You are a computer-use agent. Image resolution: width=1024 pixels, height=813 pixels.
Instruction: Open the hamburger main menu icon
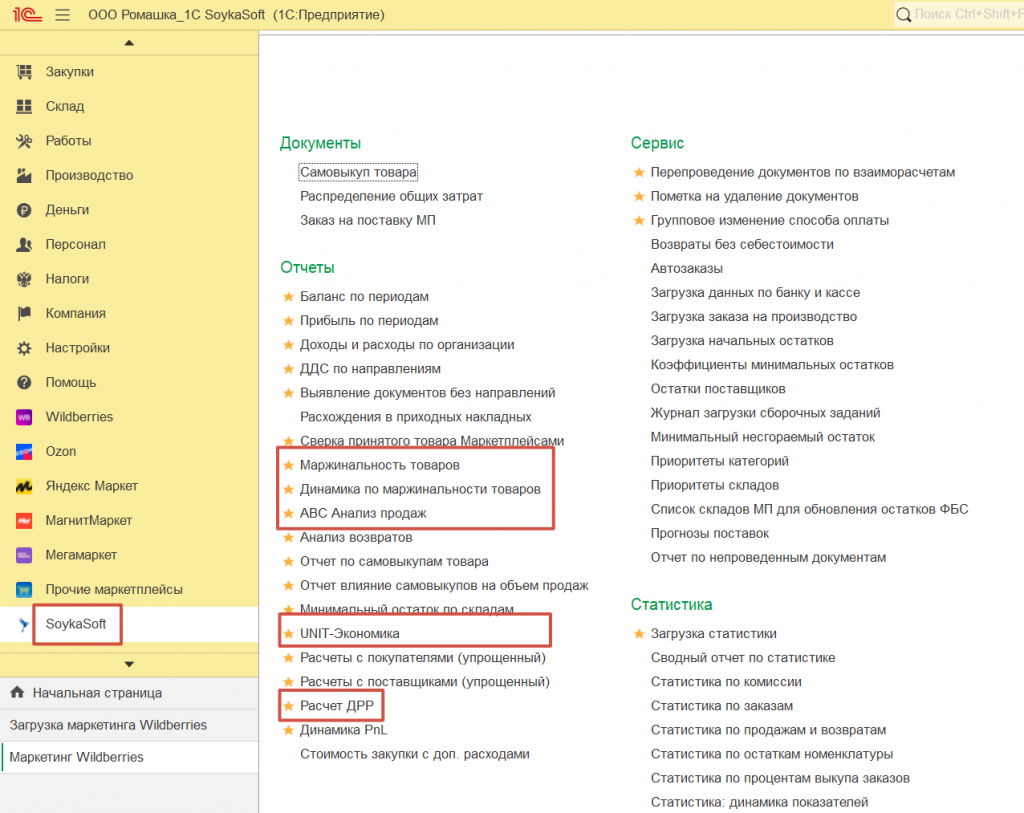[x=62, y=15]
